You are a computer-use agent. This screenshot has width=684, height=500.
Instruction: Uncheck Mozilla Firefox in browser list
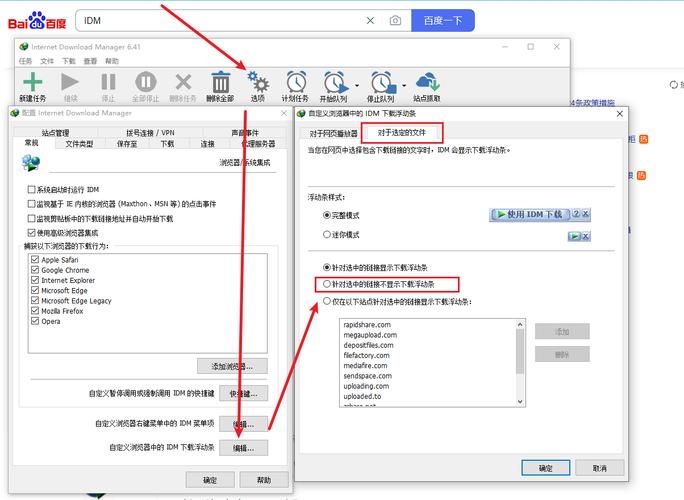(35, 311)
